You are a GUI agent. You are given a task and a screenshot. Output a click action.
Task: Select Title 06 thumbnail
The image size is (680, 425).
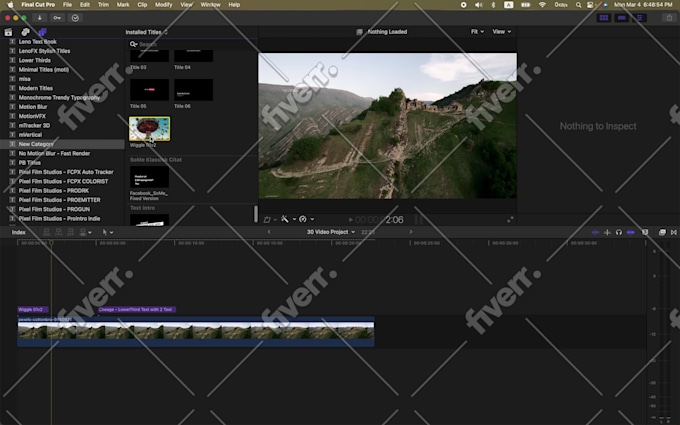193,90
